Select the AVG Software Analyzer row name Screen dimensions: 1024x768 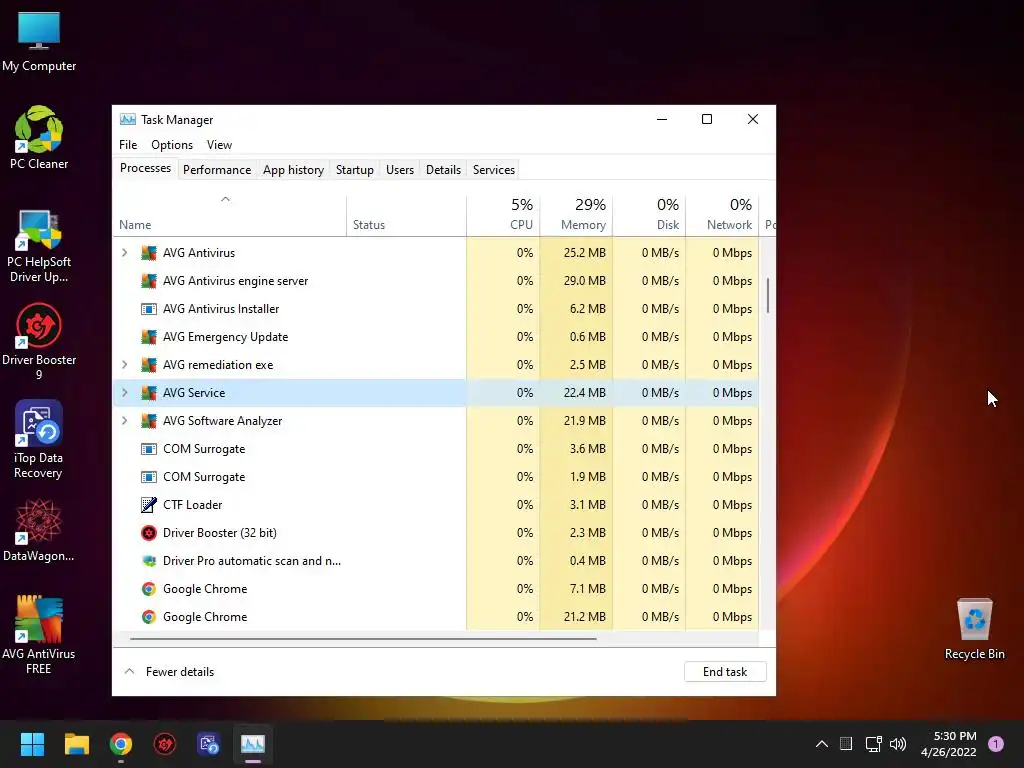[222, 421]
